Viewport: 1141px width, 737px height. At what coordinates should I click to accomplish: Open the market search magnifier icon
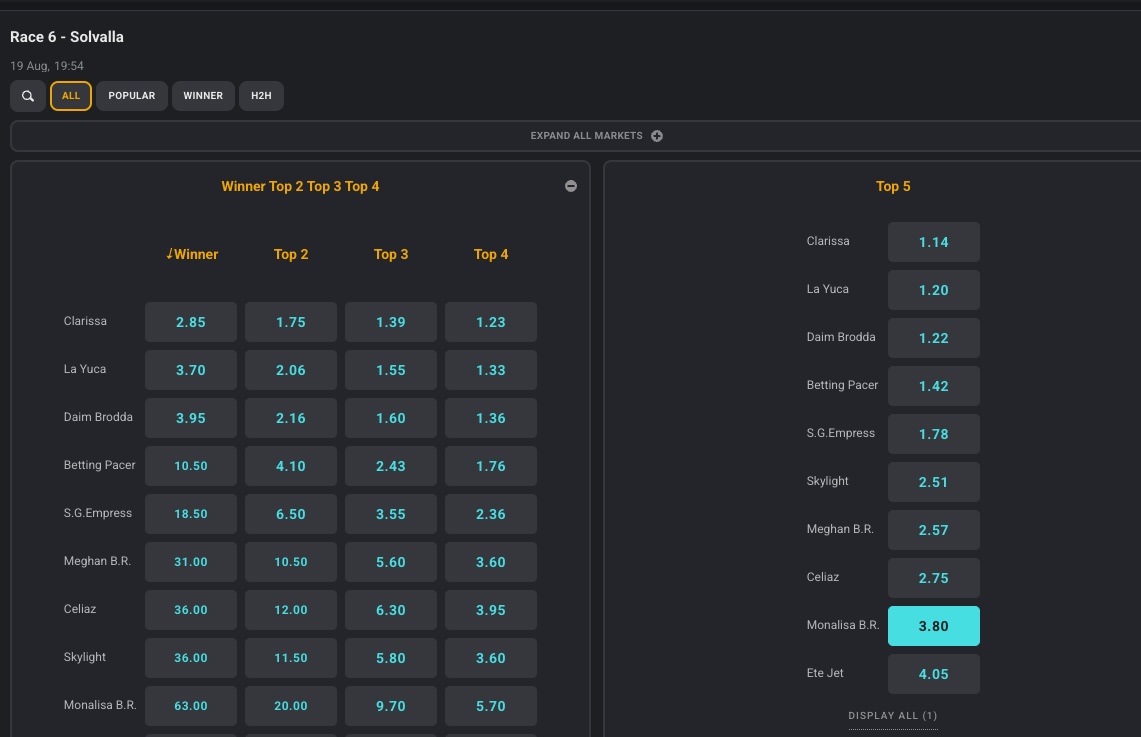(x=28, y=96)
